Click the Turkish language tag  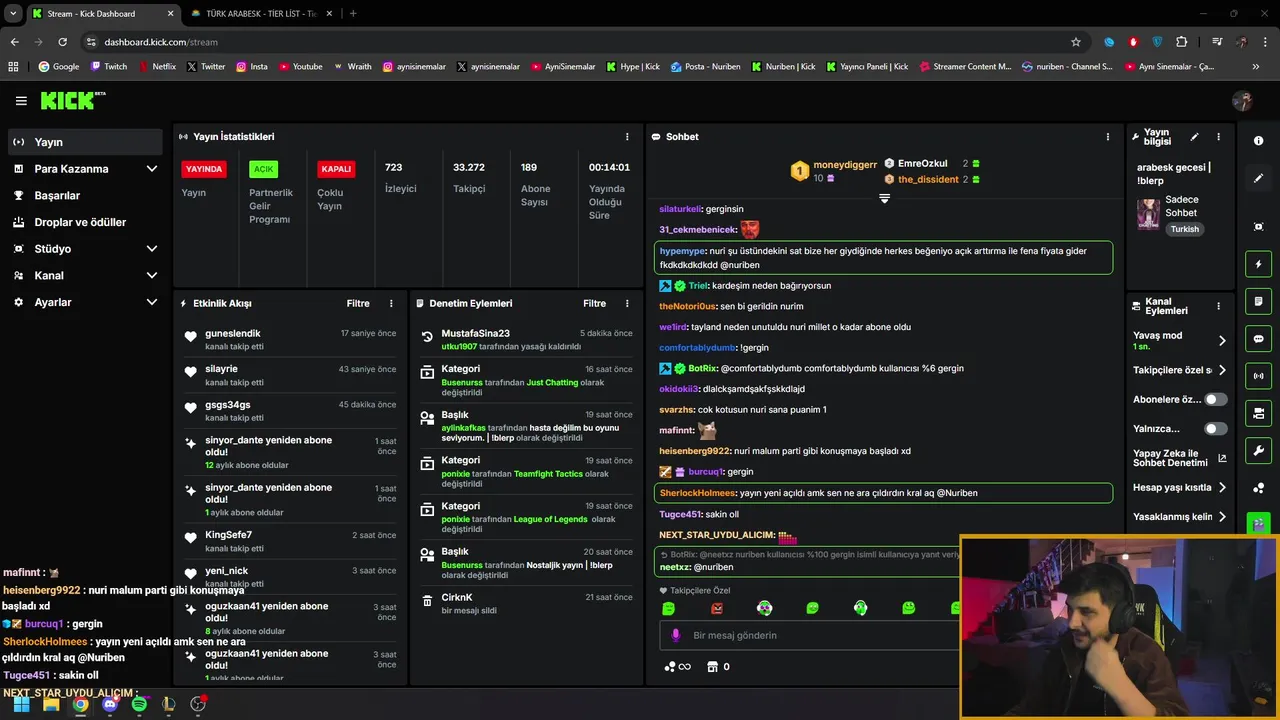(x=1185, y=229)
